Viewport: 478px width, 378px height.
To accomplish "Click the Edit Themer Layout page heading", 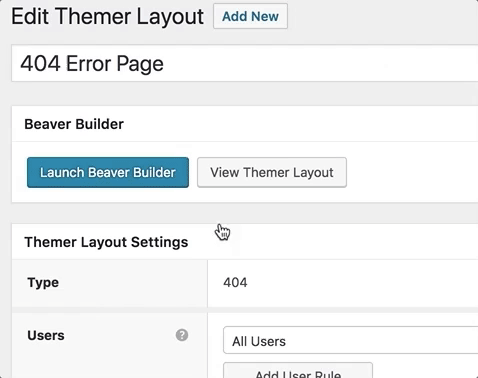I will click(107, 17).
